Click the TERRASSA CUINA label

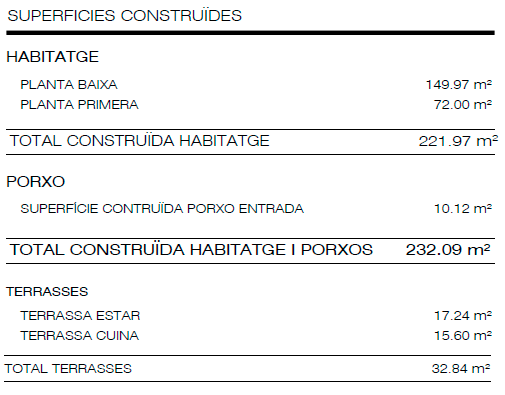click(x=80, y=336)
